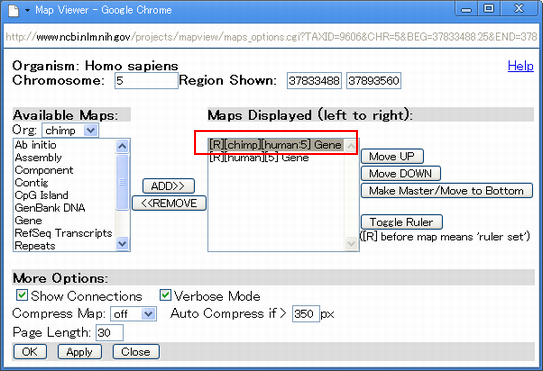Click the Apply button
The image size is (543, 371).
(x=80, y=352)
